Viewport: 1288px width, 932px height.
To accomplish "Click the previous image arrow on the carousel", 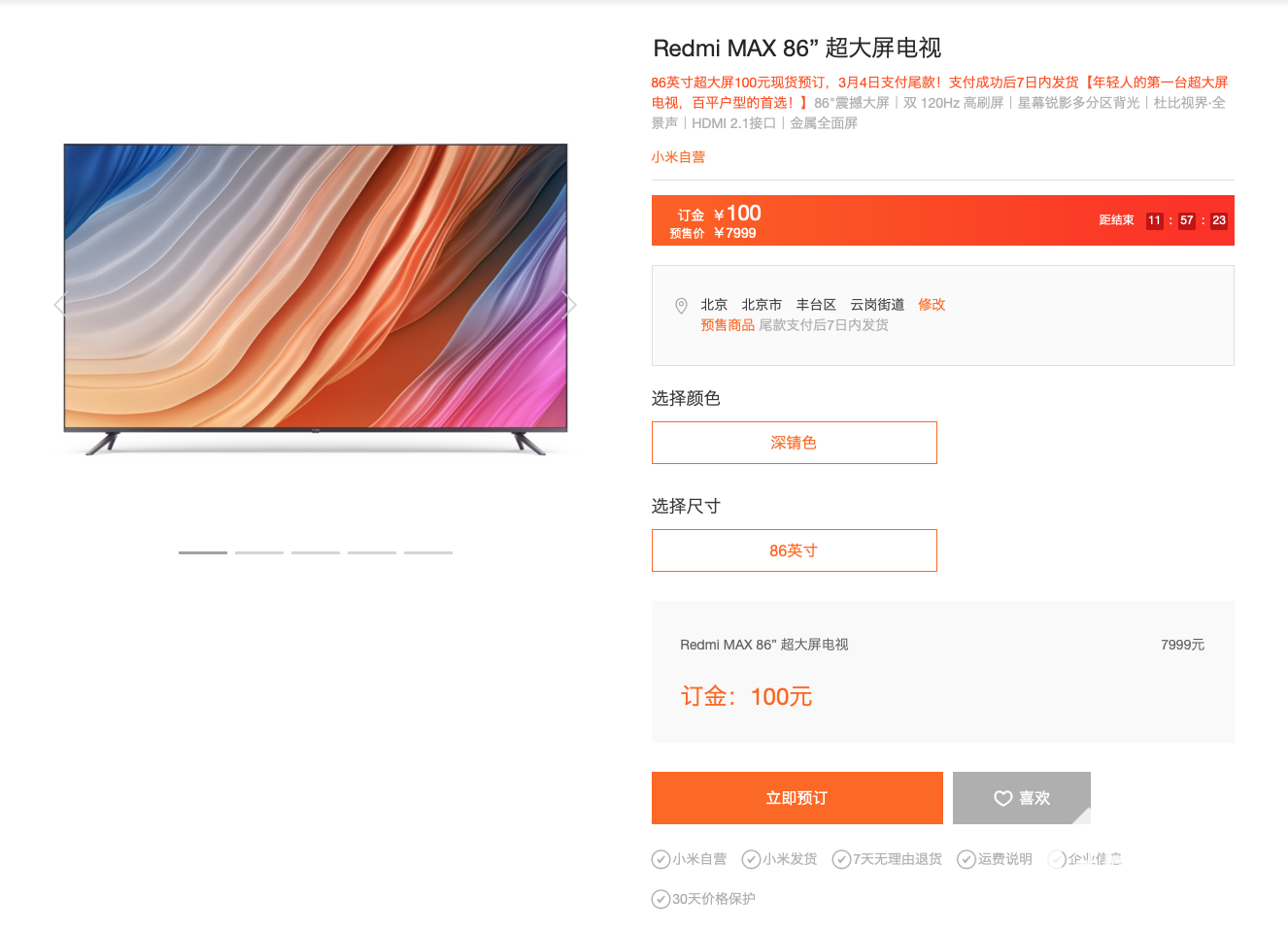I will tap(60, 304).
